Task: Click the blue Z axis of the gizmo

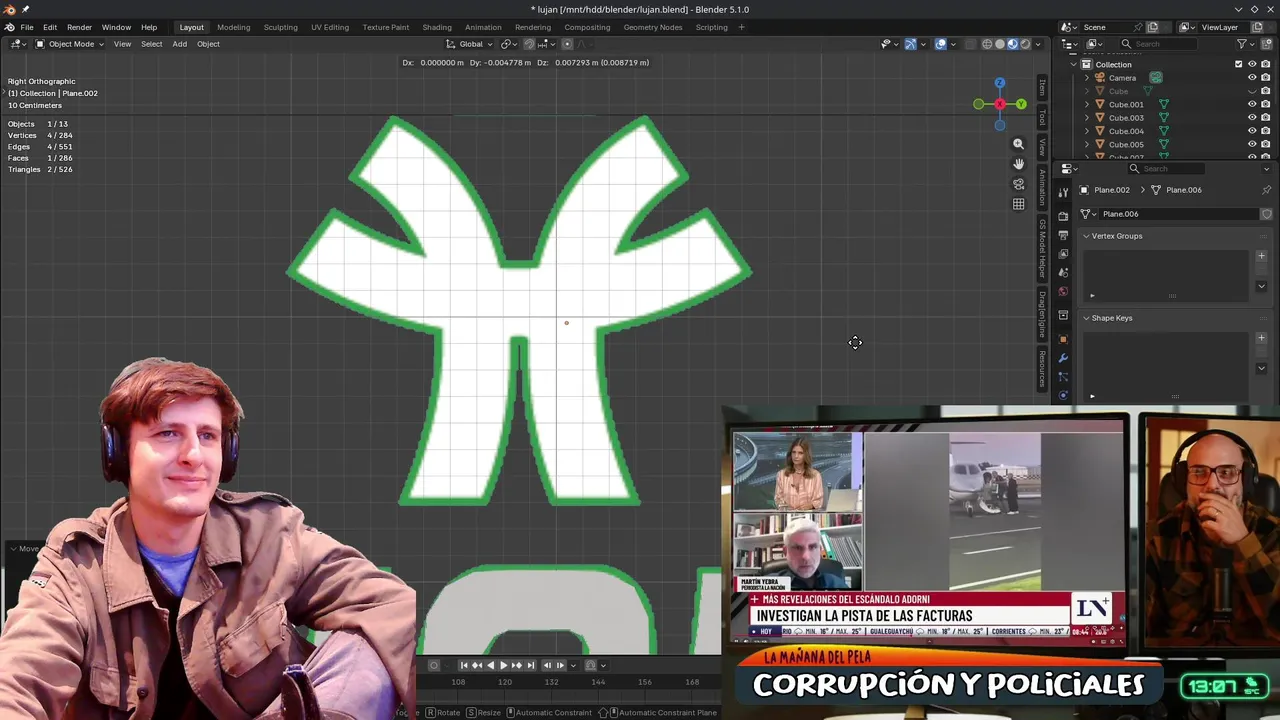Action: click(999, 83)
